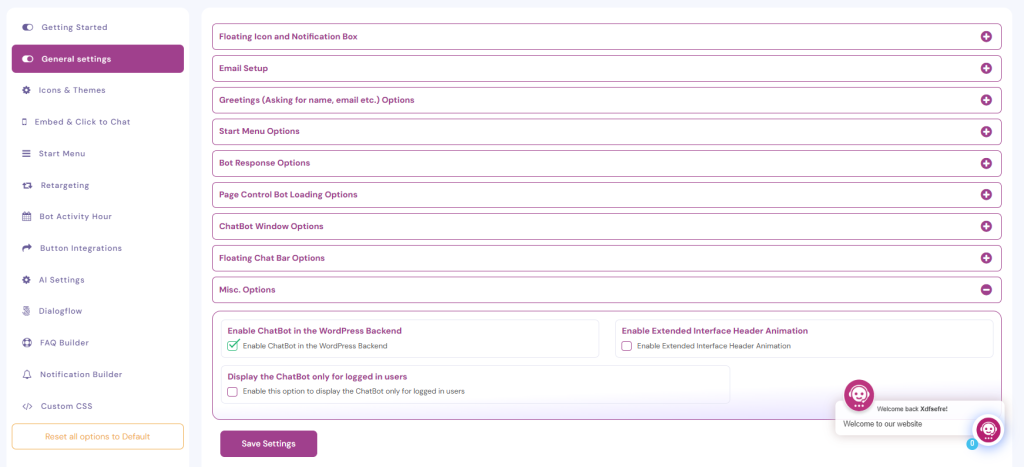Click the gear icon beside Icons & Themes

coord(27,90)
